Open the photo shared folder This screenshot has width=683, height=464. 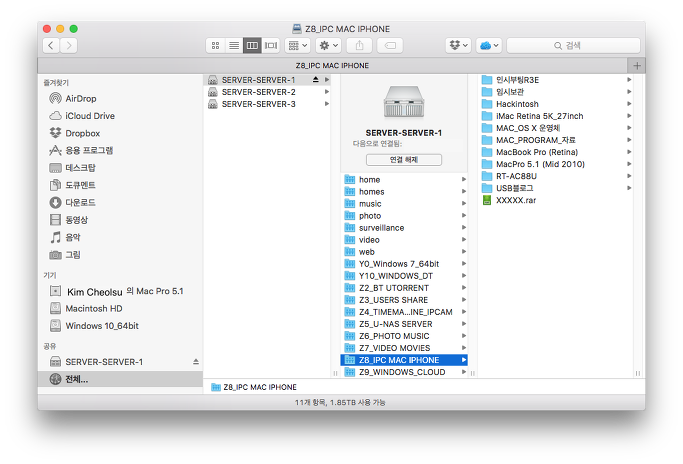[404, 216]
